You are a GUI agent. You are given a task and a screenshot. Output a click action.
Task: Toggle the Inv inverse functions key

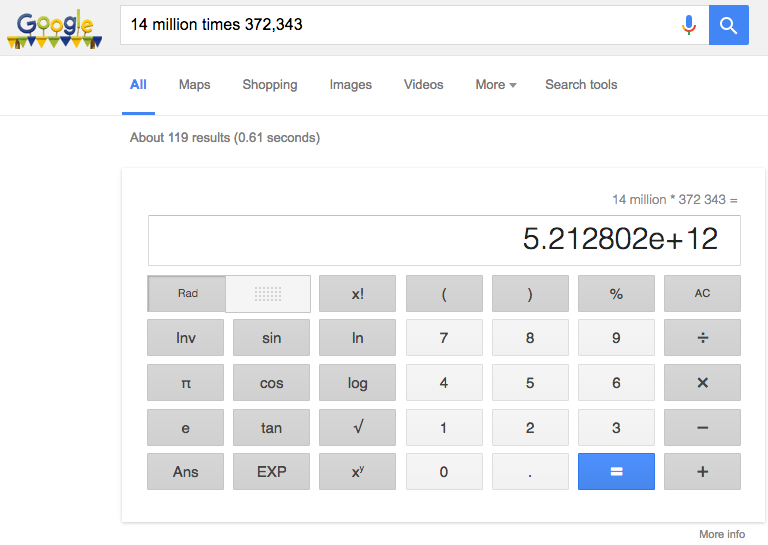pos(186,338)
